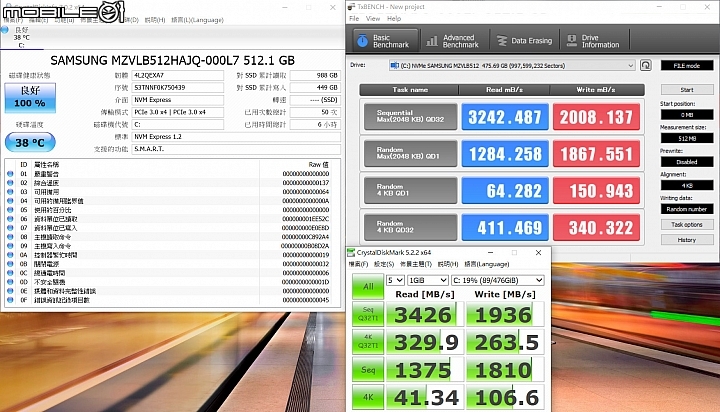Change the Prewrite Disabled selector
The image size is (720, 412).
point(687,162)
